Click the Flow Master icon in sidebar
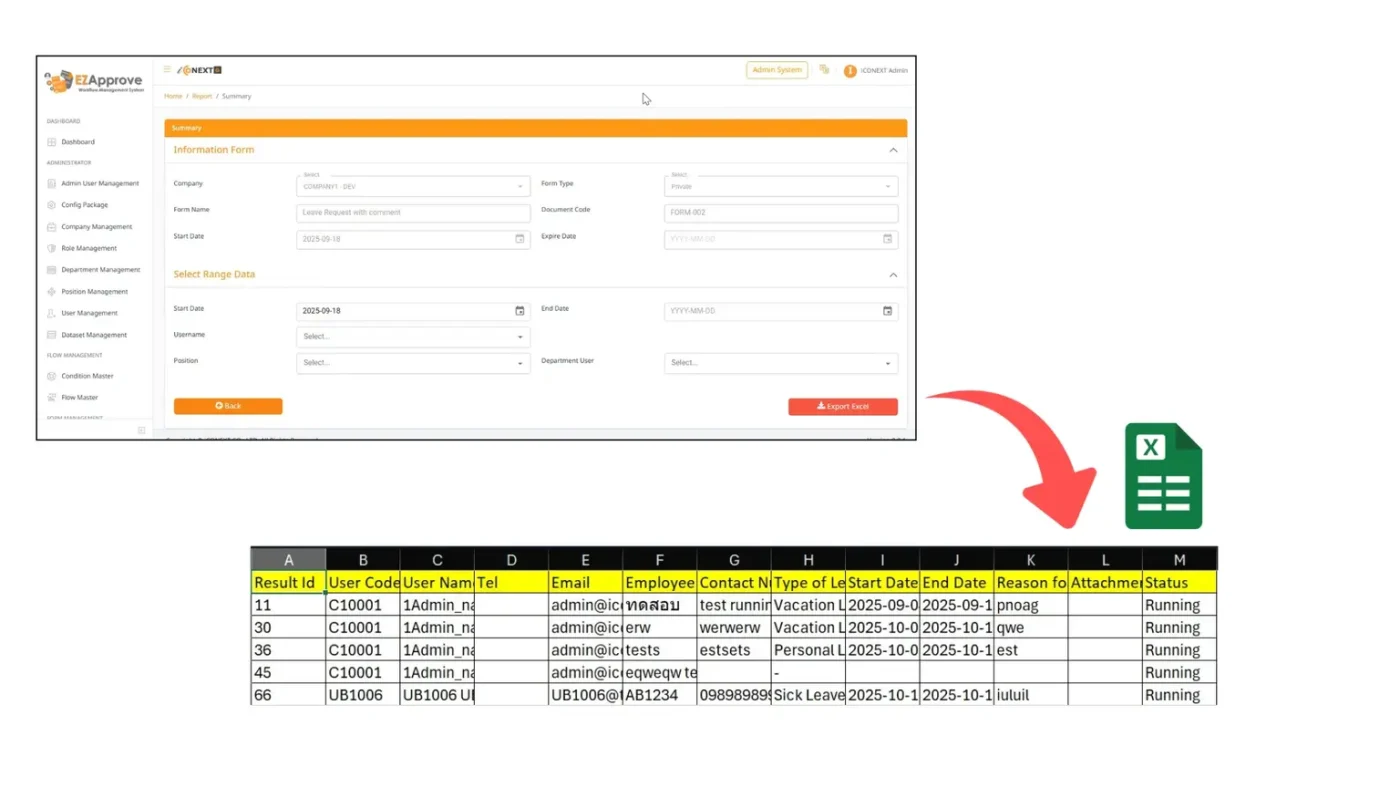 [x=51, y=397]
